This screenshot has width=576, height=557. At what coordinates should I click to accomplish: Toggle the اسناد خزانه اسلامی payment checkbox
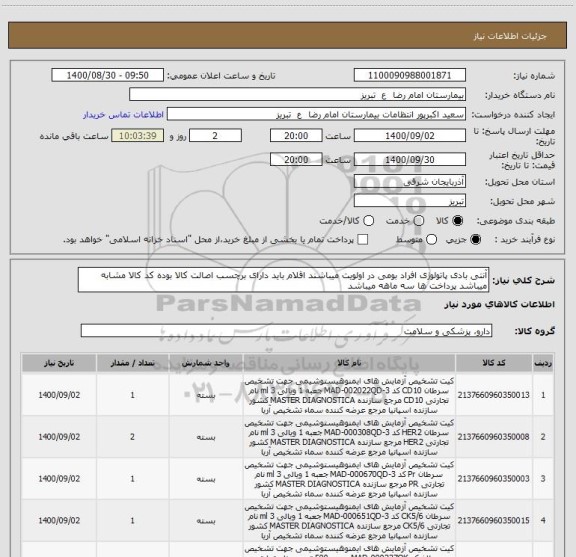[363, 240]
